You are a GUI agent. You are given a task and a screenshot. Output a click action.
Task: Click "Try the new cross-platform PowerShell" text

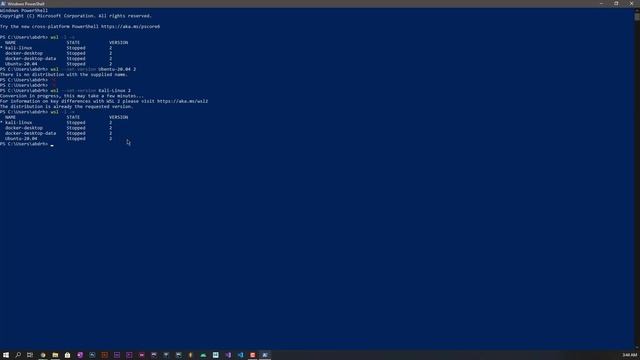click(49, 27)
